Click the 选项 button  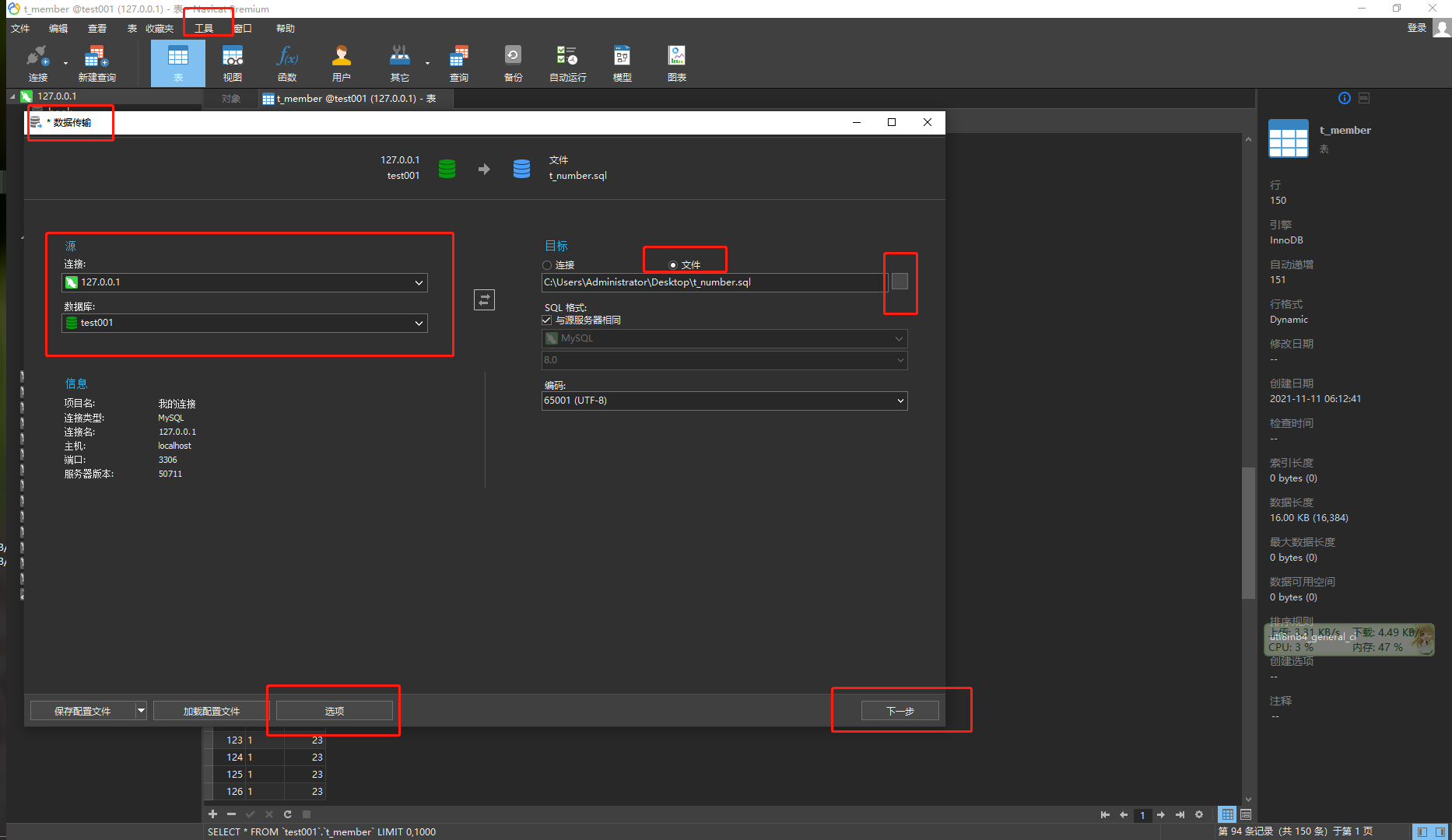[334, 711]
